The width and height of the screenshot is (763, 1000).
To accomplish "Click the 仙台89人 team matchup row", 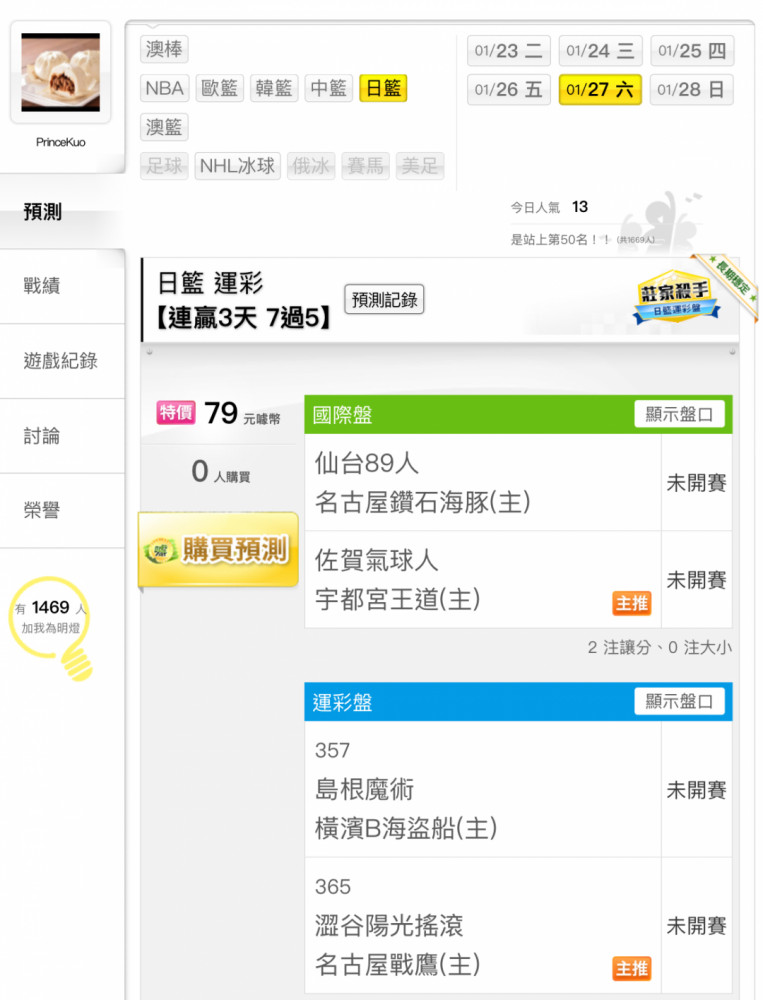I will pyautogui.click(x=483, y=482).
